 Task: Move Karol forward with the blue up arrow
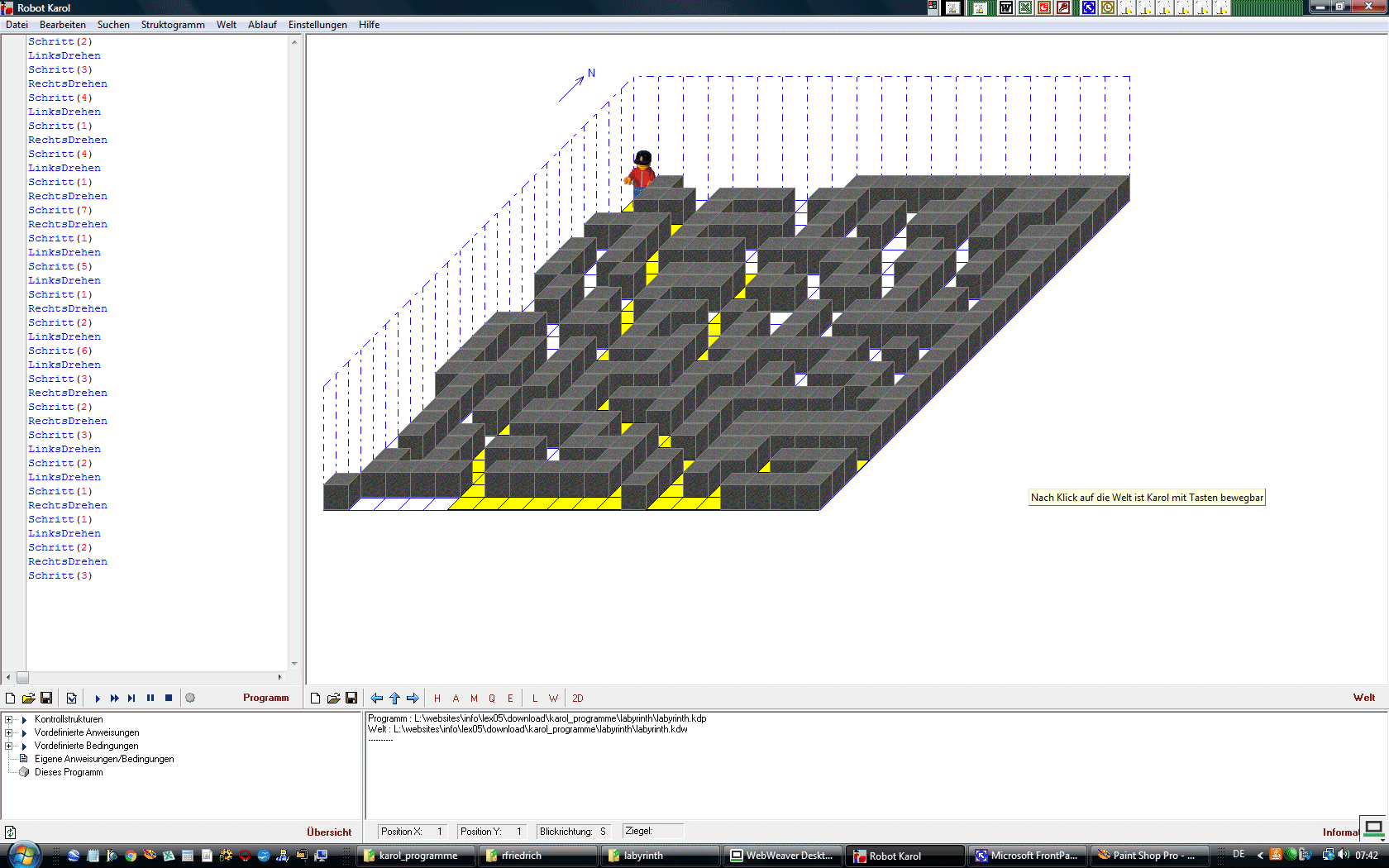coord(394,698)
